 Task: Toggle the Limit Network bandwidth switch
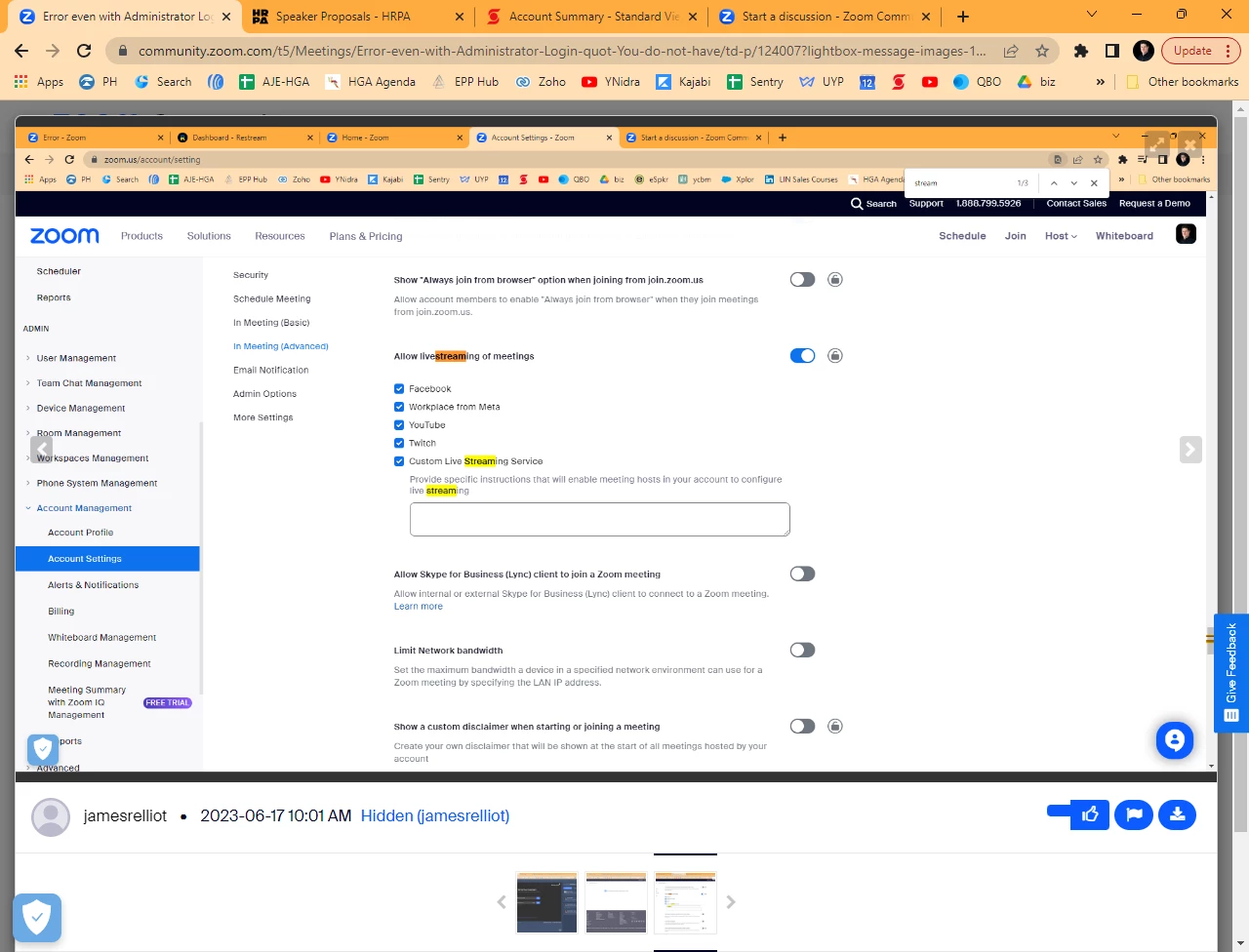tap(802, 651)
